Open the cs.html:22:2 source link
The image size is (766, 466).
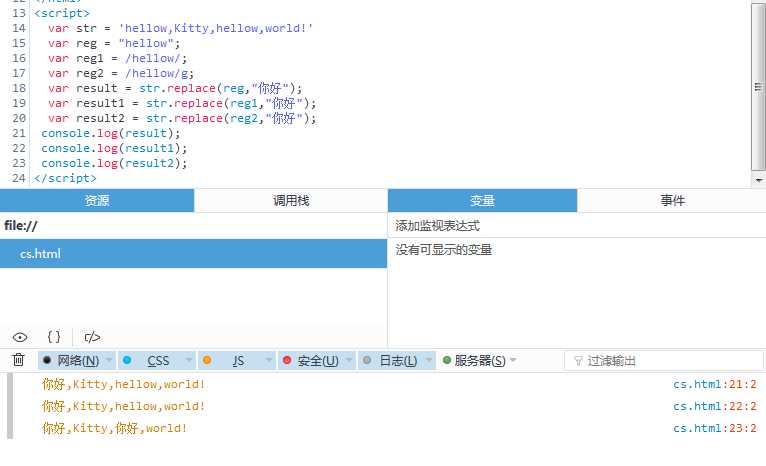coord(715,406)
